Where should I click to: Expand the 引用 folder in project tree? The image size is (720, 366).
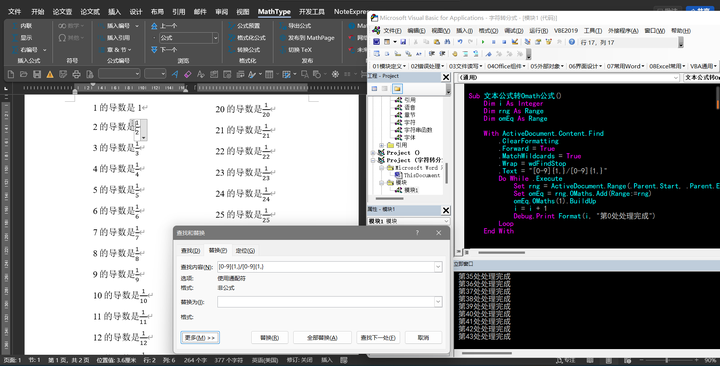(381, 145)
